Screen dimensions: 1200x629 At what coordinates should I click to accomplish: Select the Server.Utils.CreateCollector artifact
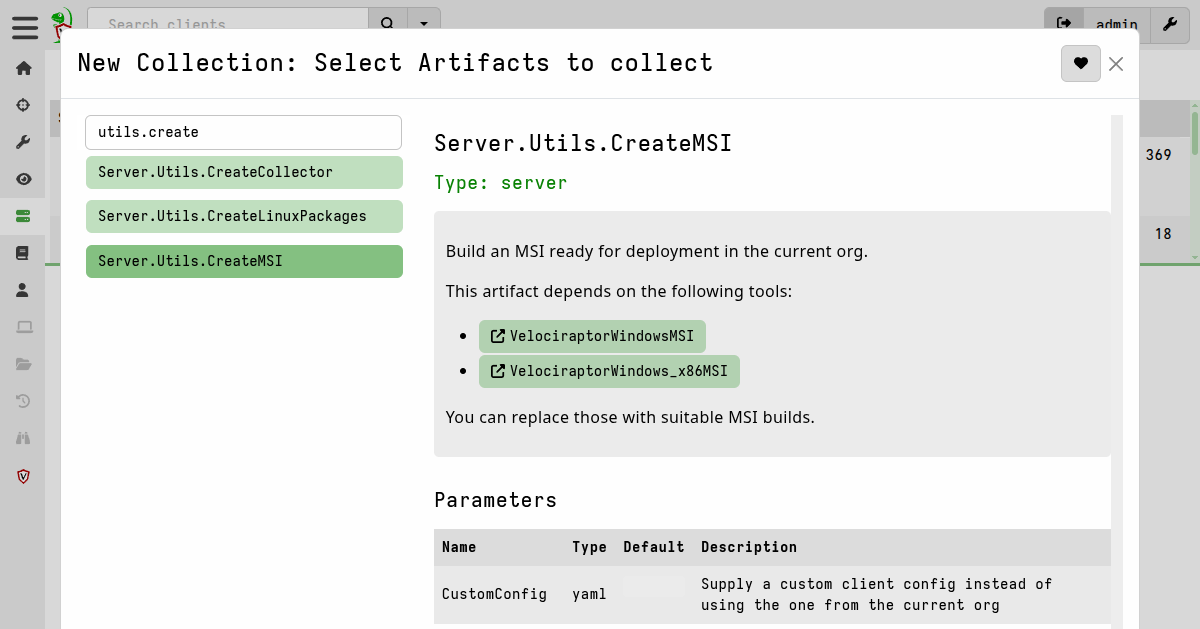[244, 172]
